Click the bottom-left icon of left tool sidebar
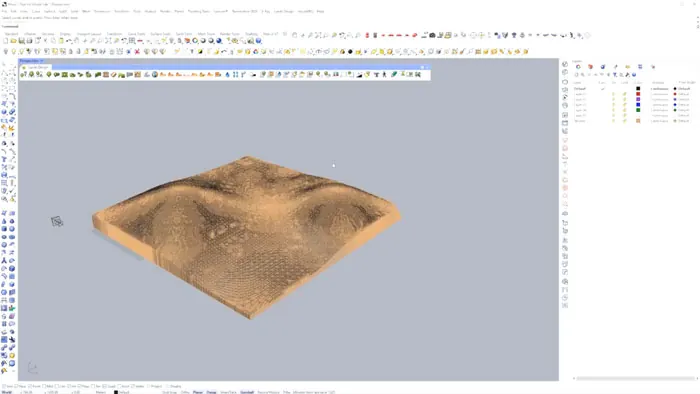Screen dimensions: 700x394 click(x=4, y=371)
